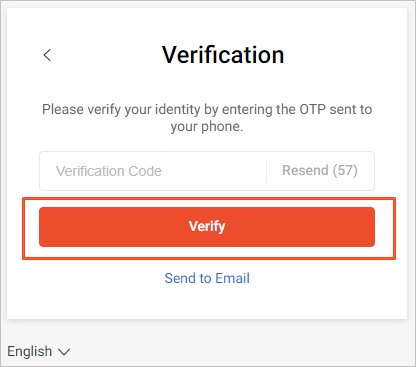Click the chevron icon next to English
Image resolution: width=416 pixels, height=367 pixels.
pyautogui.click(x=64, y=352)
